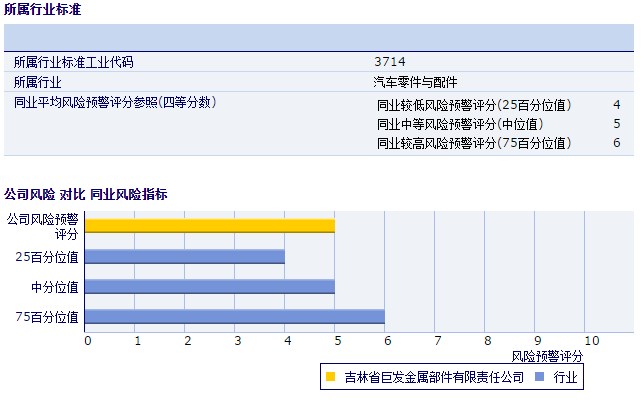Click the blue 中分位值 bar in chart
Screen dimensions: 644x400
[x=210, y=287]
